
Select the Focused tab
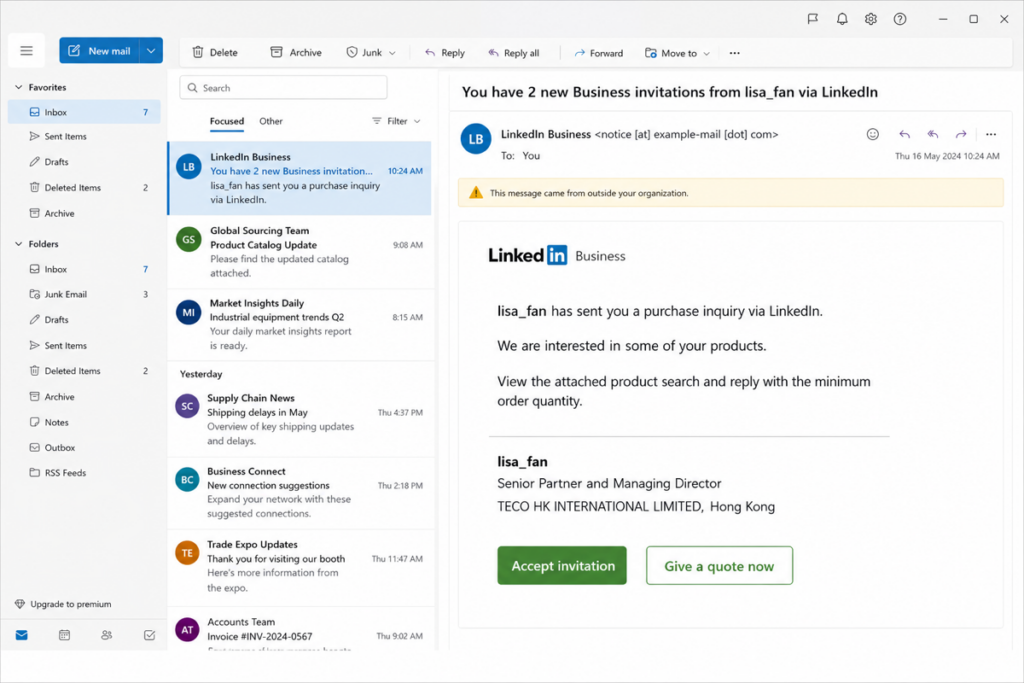227,121
